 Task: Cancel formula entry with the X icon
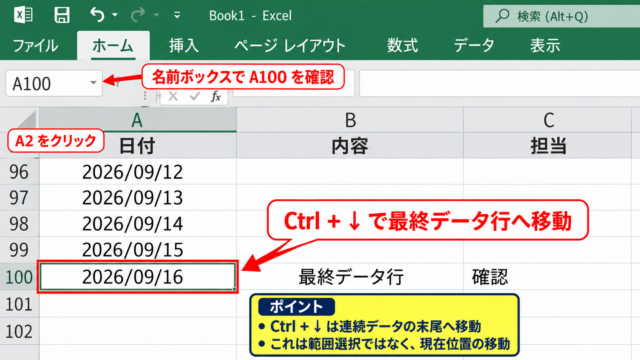[173, 97]
